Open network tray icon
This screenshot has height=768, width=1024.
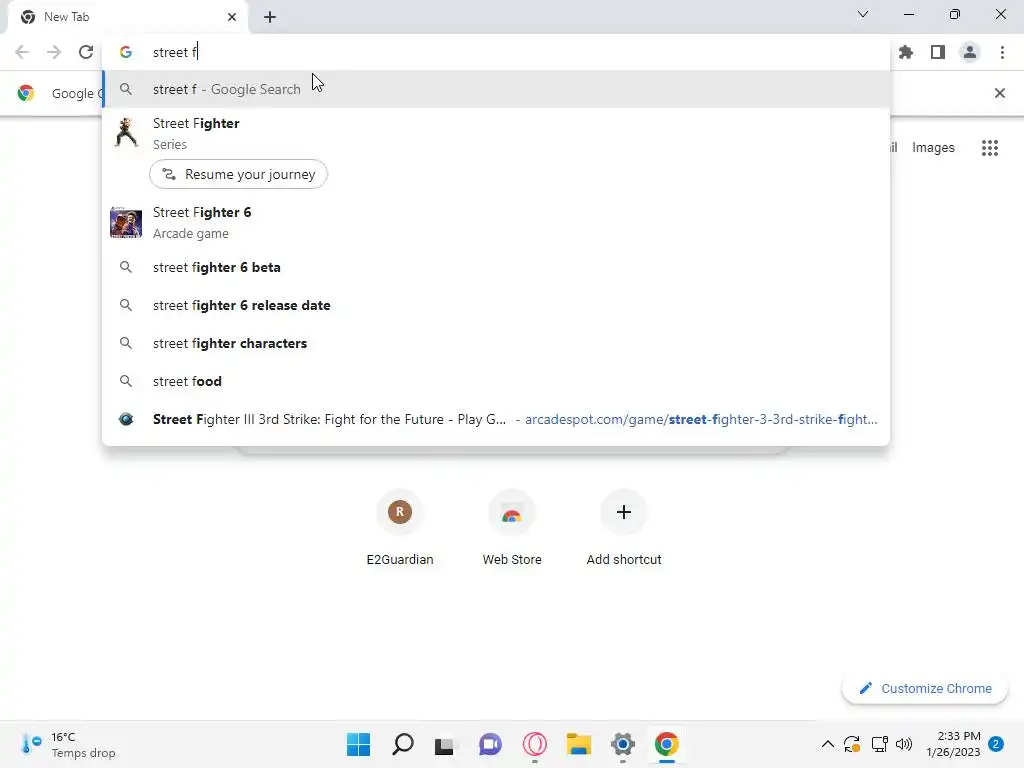[x=879, y=744]
